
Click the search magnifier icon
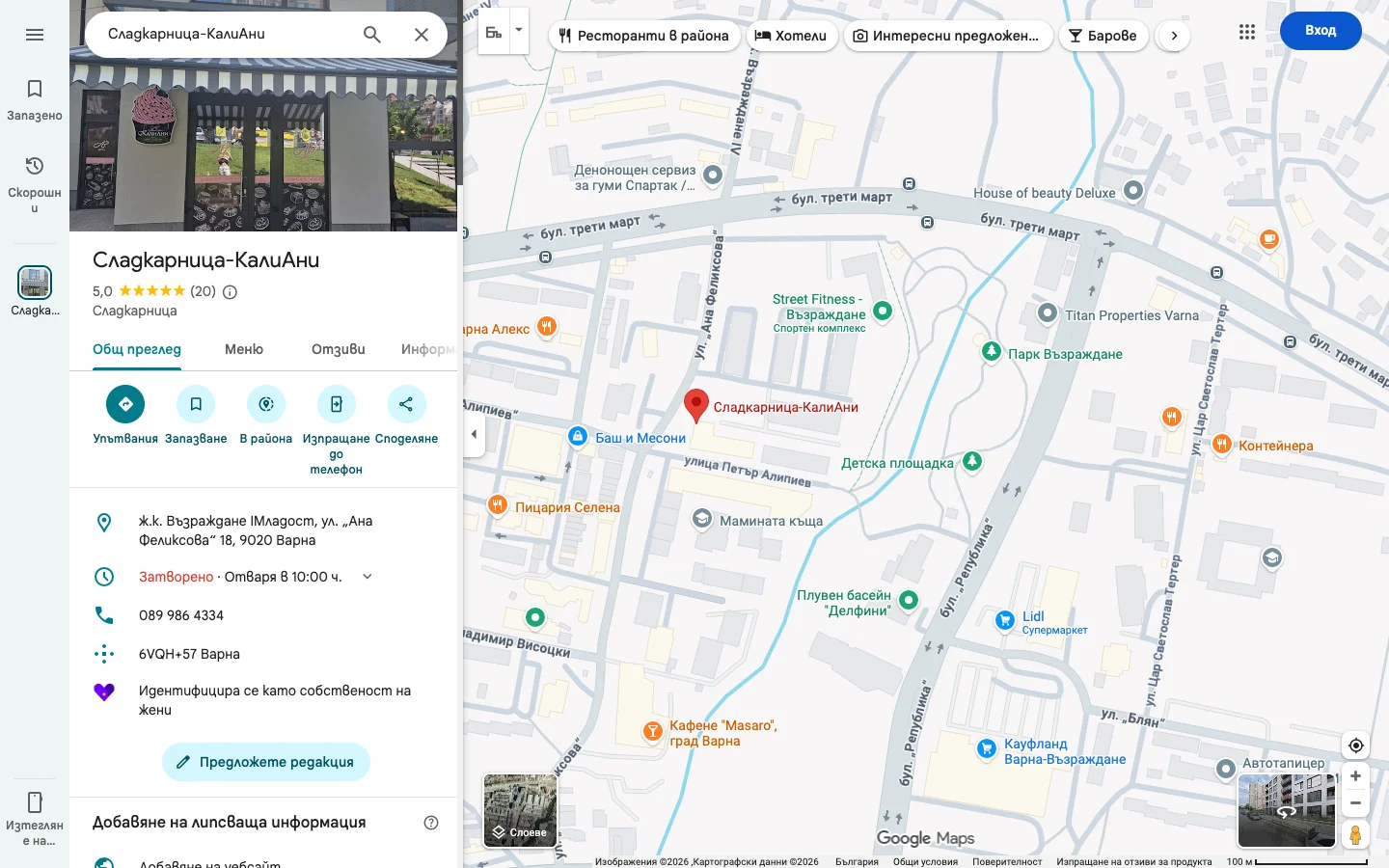pyautogui.click(x=371, y=34)
